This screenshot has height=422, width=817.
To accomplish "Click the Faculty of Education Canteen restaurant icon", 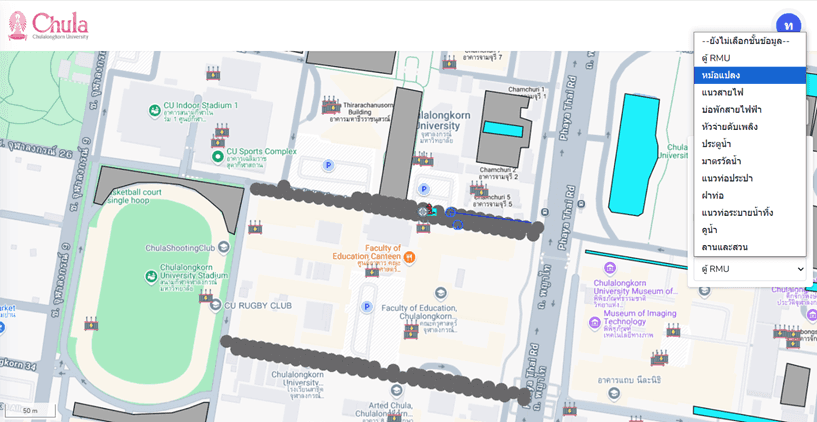I will pos(410,257).
